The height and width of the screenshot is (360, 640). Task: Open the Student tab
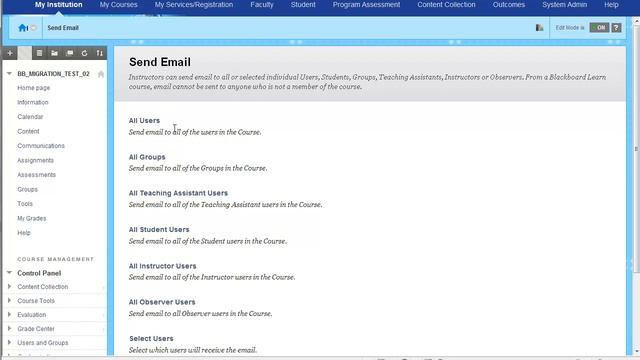click(303, 5)
